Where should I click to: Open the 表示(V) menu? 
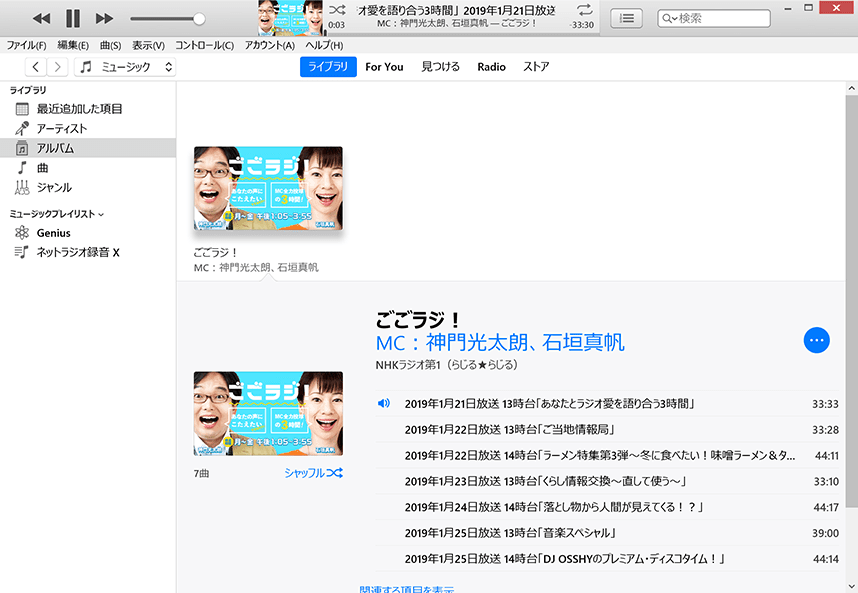[x=146, y=44]
